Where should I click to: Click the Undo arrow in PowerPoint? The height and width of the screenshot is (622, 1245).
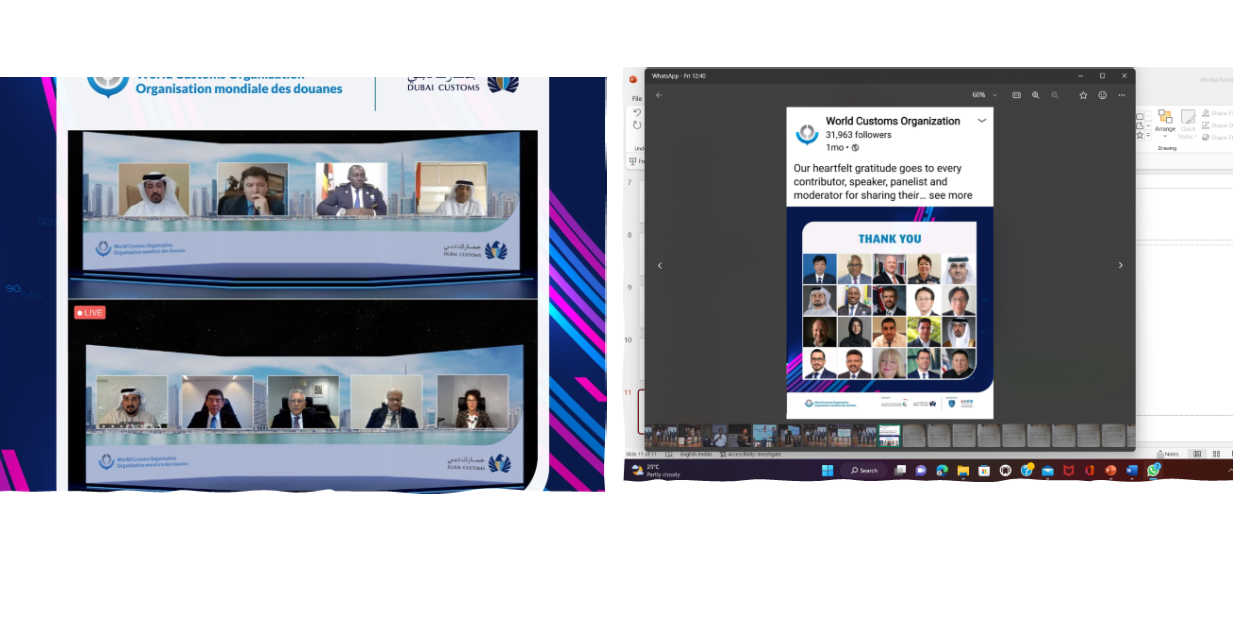(x=637, y=112)
